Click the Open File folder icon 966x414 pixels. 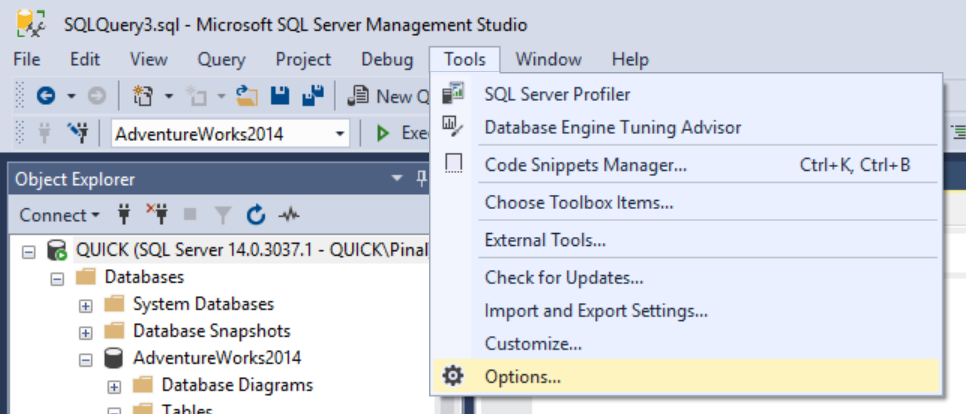tap(246, 96)
